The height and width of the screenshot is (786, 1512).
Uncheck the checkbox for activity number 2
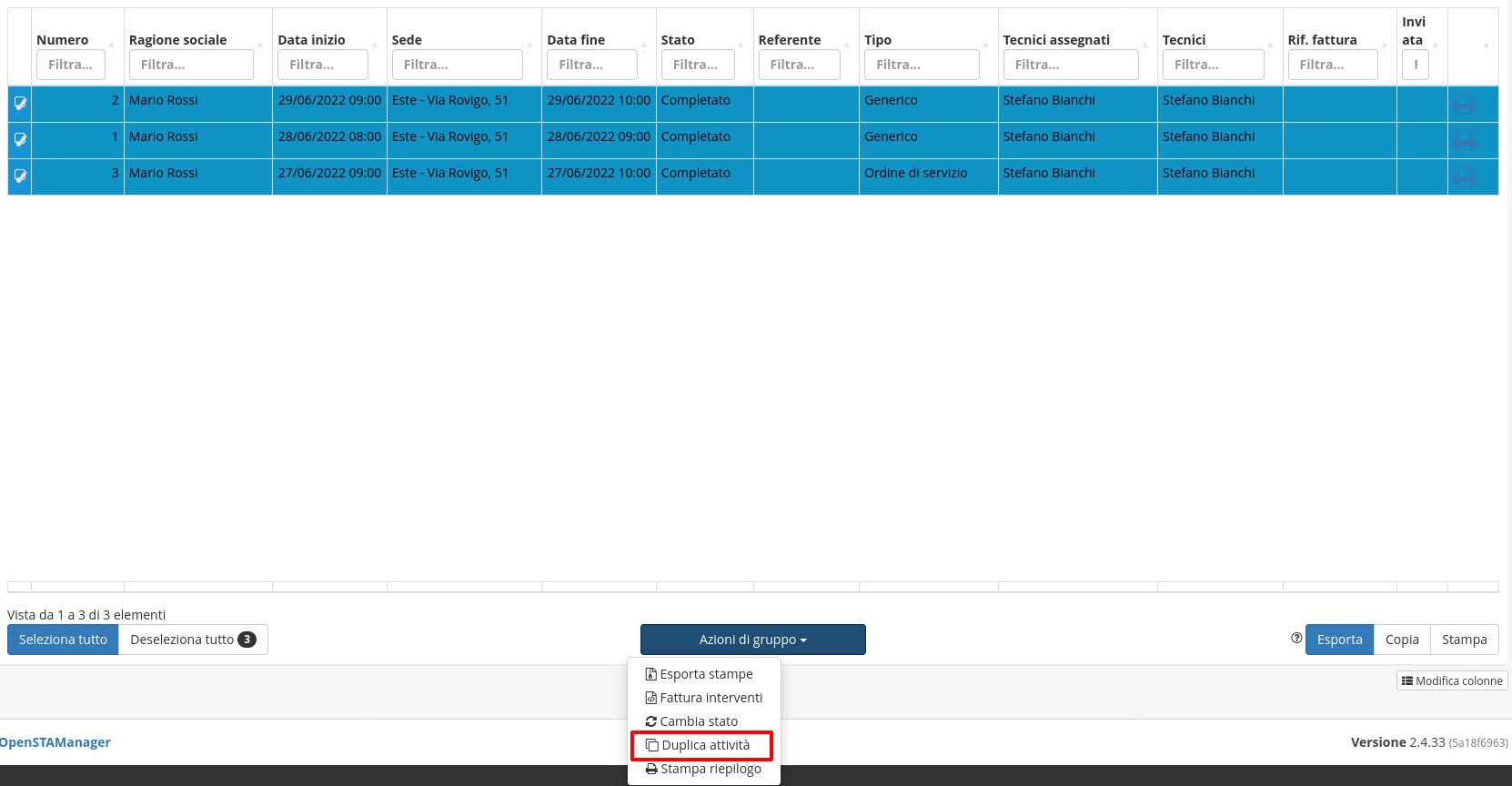[x=20, y=104]
